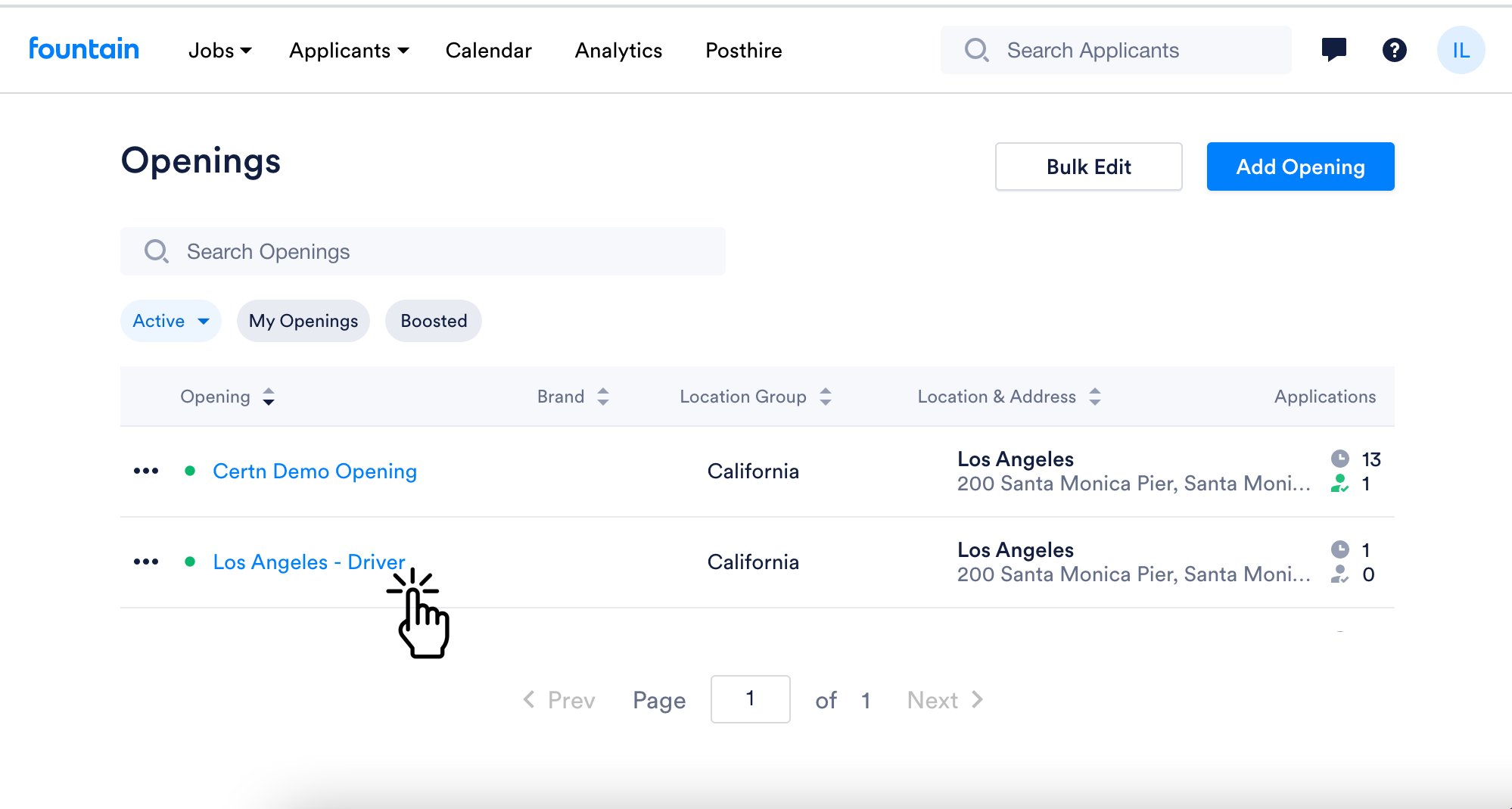Open the search magnifier in Search Applicants field
The height and width of the screenshot is (809, 1512).
pyautogui.click(x=976, y=50)
